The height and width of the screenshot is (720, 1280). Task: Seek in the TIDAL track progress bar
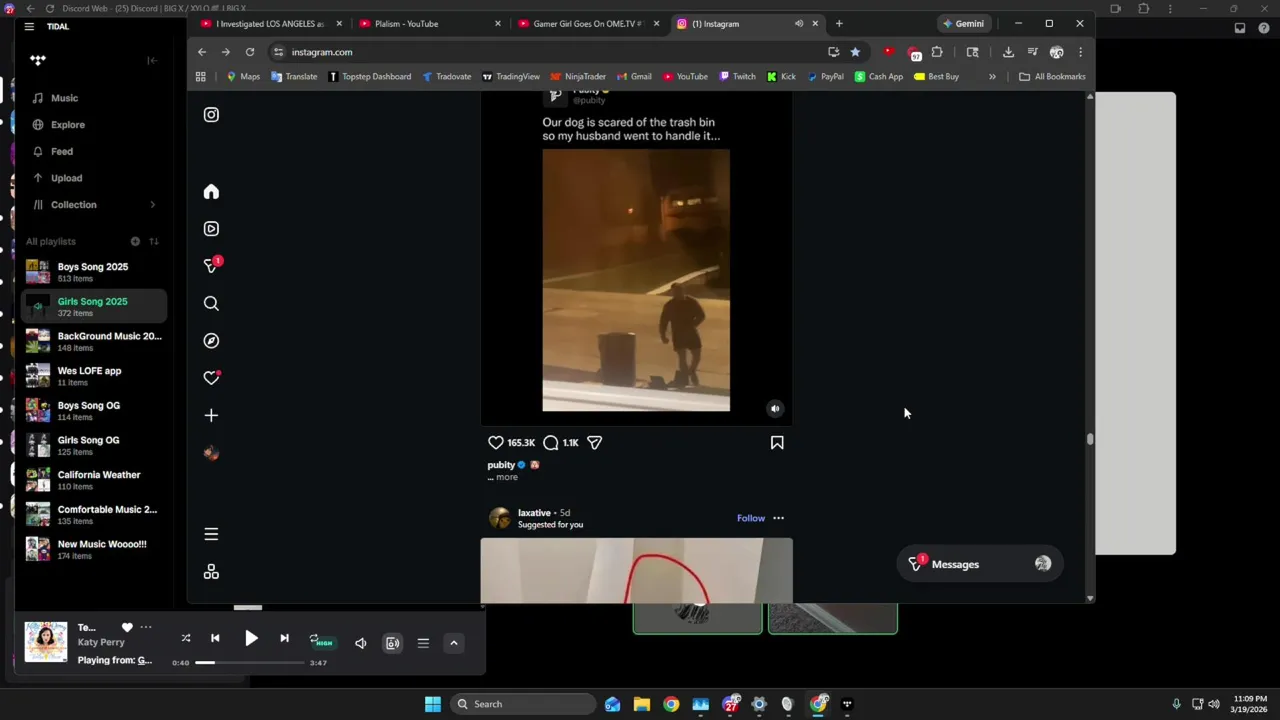coord(250,662)
